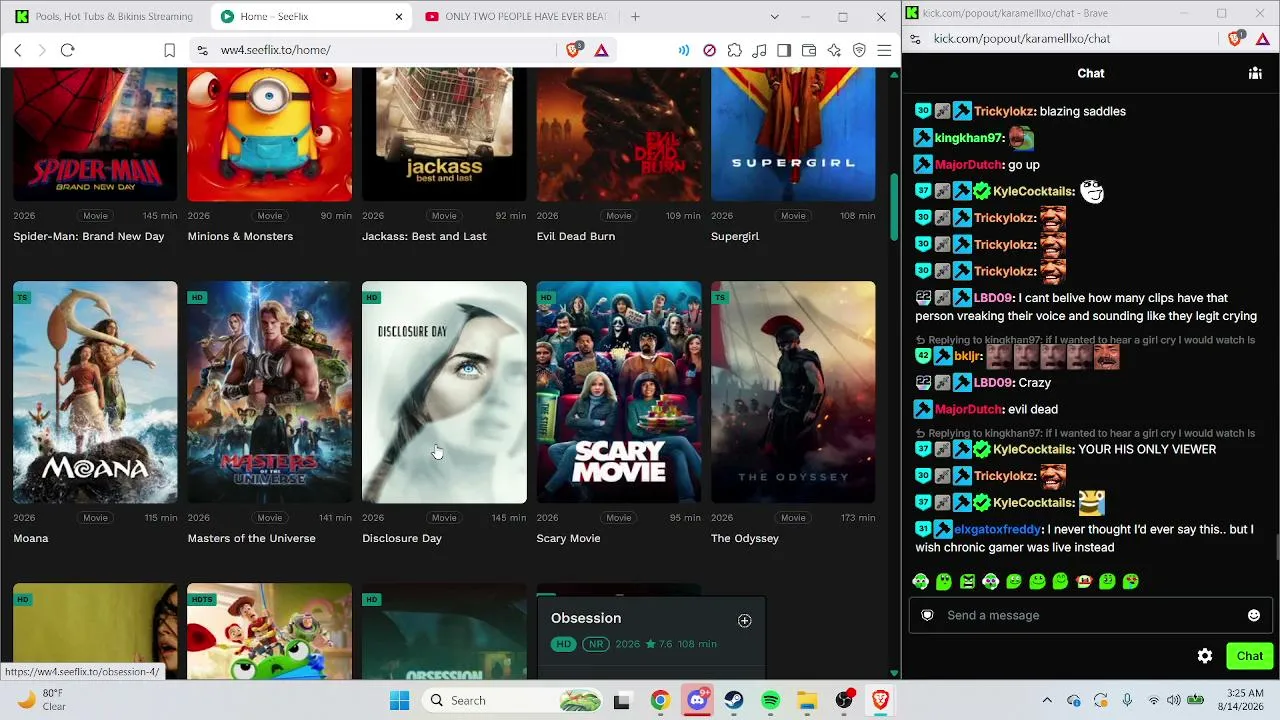
Task: Reload the SeeFlix page
Action: pos(67,50)
